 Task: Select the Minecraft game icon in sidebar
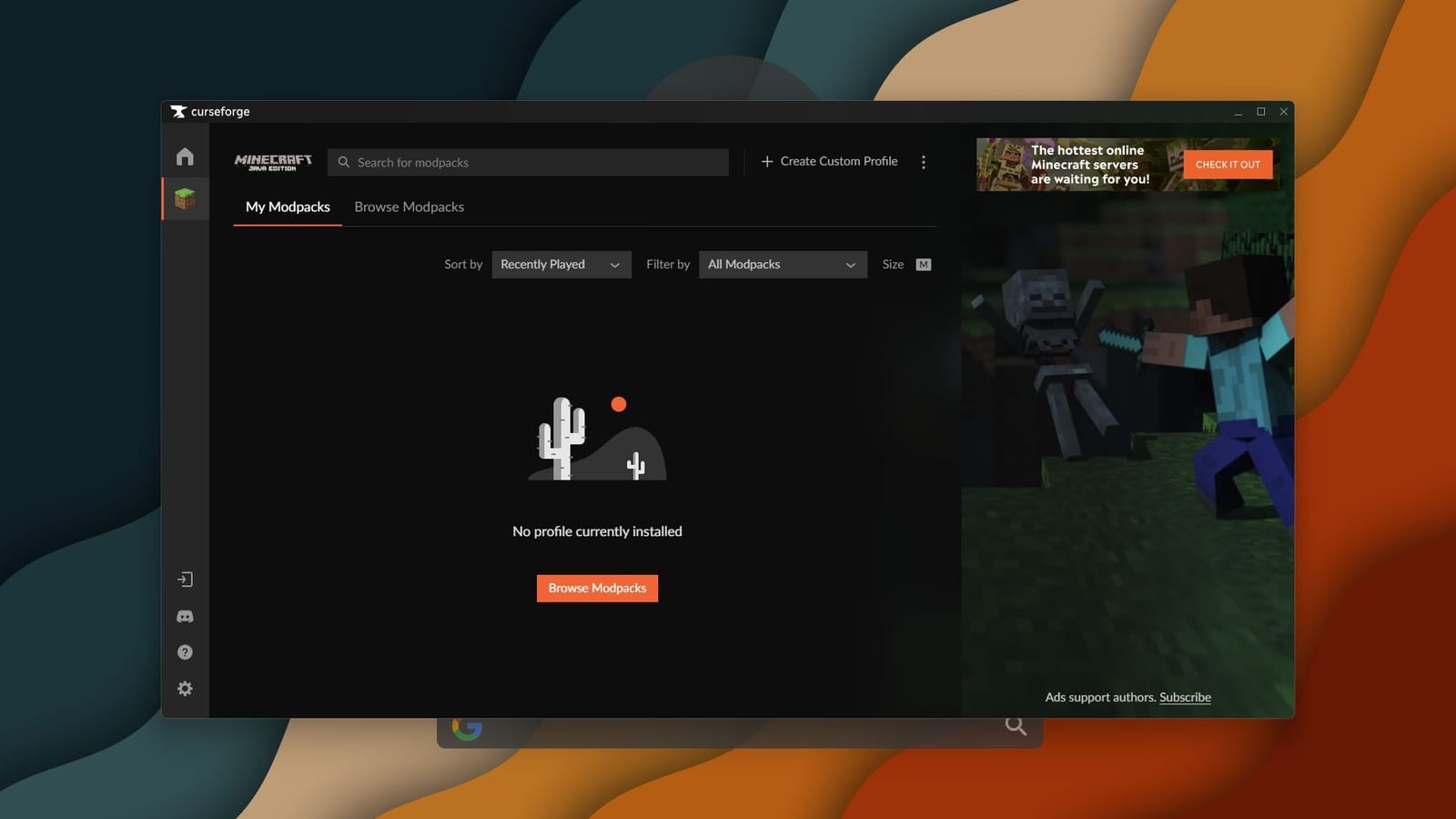tap(185, 198)
